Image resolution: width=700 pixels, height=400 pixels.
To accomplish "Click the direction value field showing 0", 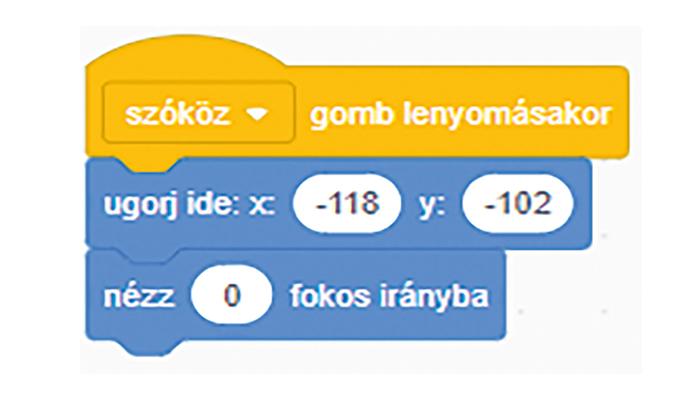I will 231,295.
